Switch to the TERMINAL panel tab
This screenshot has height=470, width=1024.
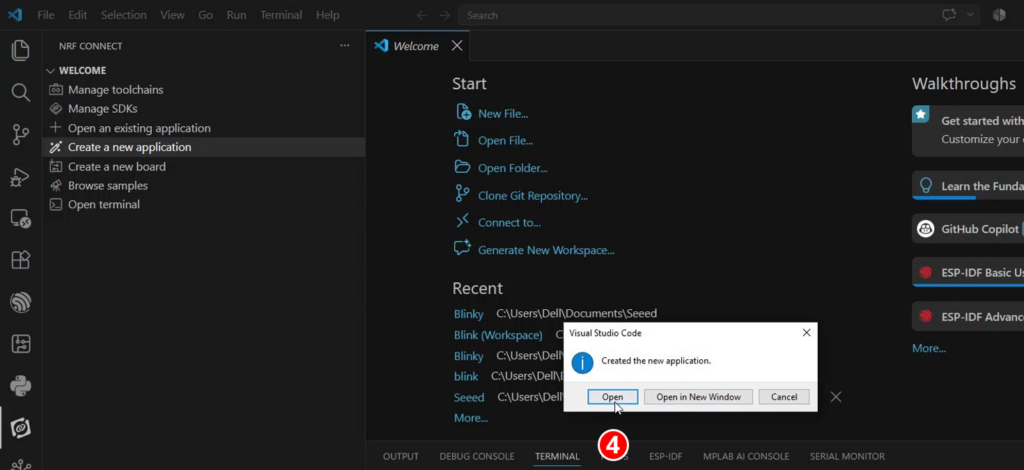(557, 456)
